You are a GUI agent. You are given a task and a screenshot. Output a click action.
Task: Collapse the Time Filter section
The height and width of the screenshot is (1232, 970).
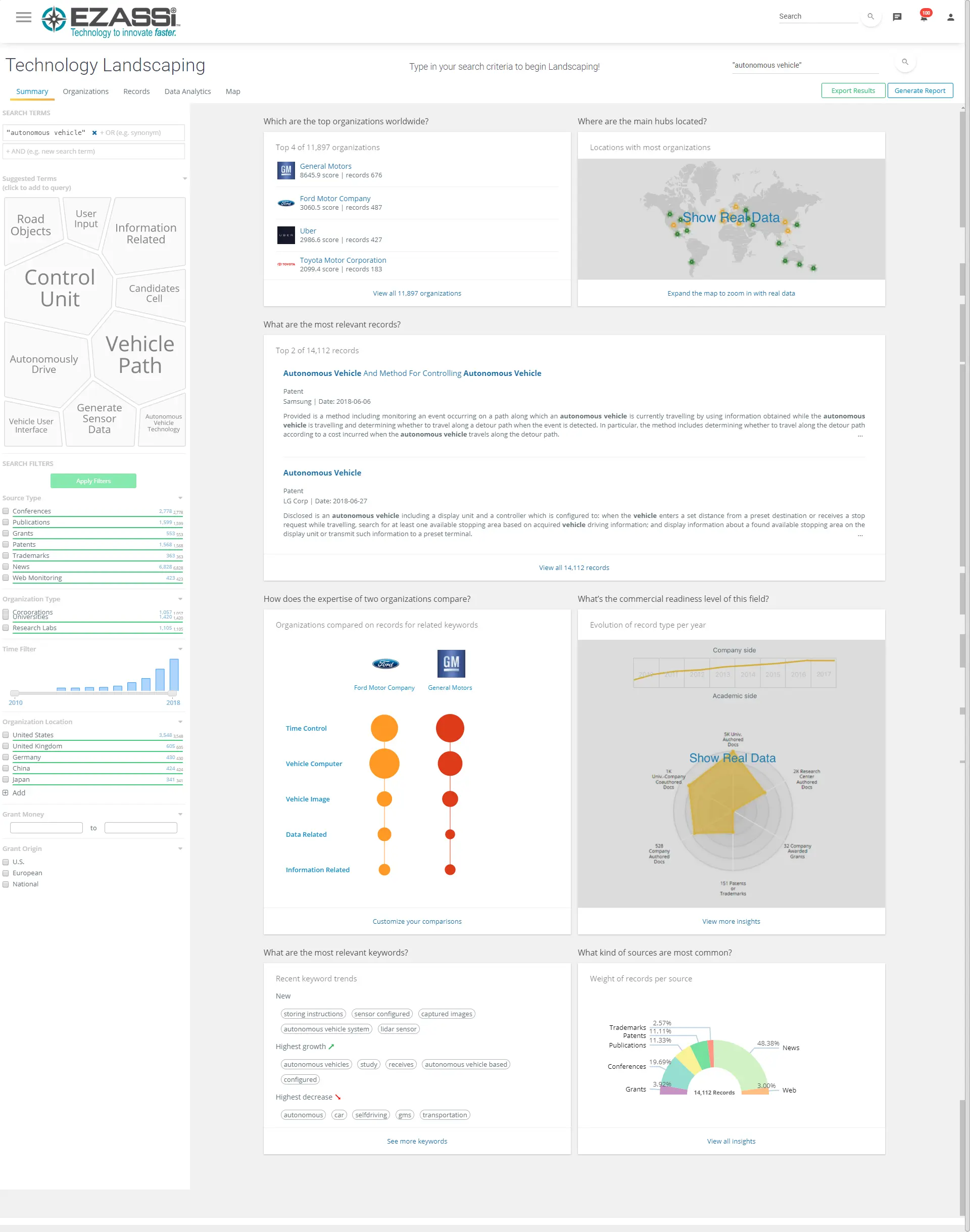[x=180, y=649]
